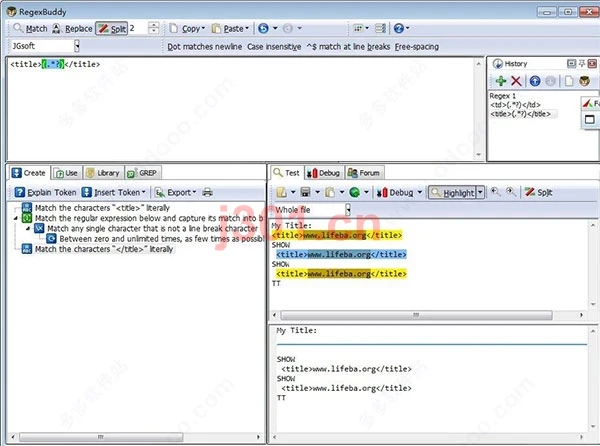The height and width of the screenshot is (446, 600).
Task: Click the save test file floppy icon
Action: click(x=305, y=192)
